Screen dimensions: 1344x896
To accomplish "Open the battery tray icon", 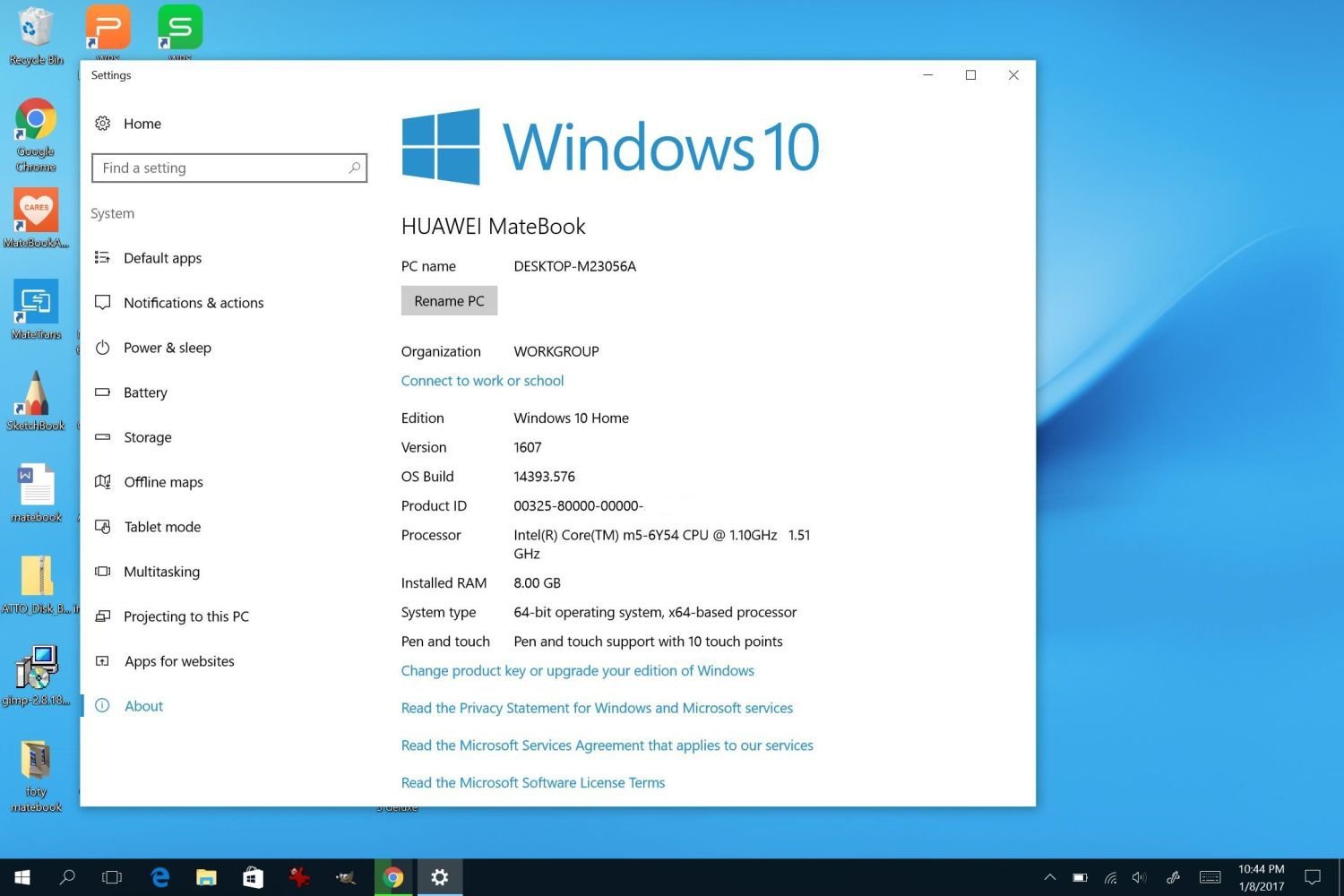I will pyautogui.click(x=1081, y=877).
